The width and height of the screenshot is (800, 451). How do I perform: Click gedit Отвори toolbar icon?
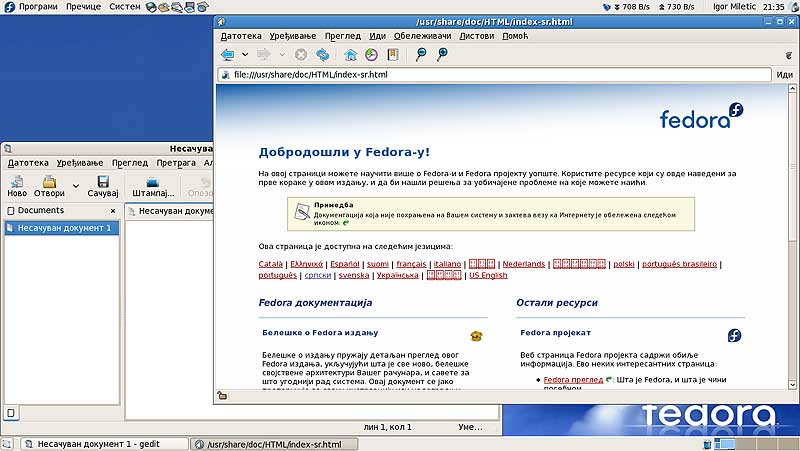[x=49, y=186]
